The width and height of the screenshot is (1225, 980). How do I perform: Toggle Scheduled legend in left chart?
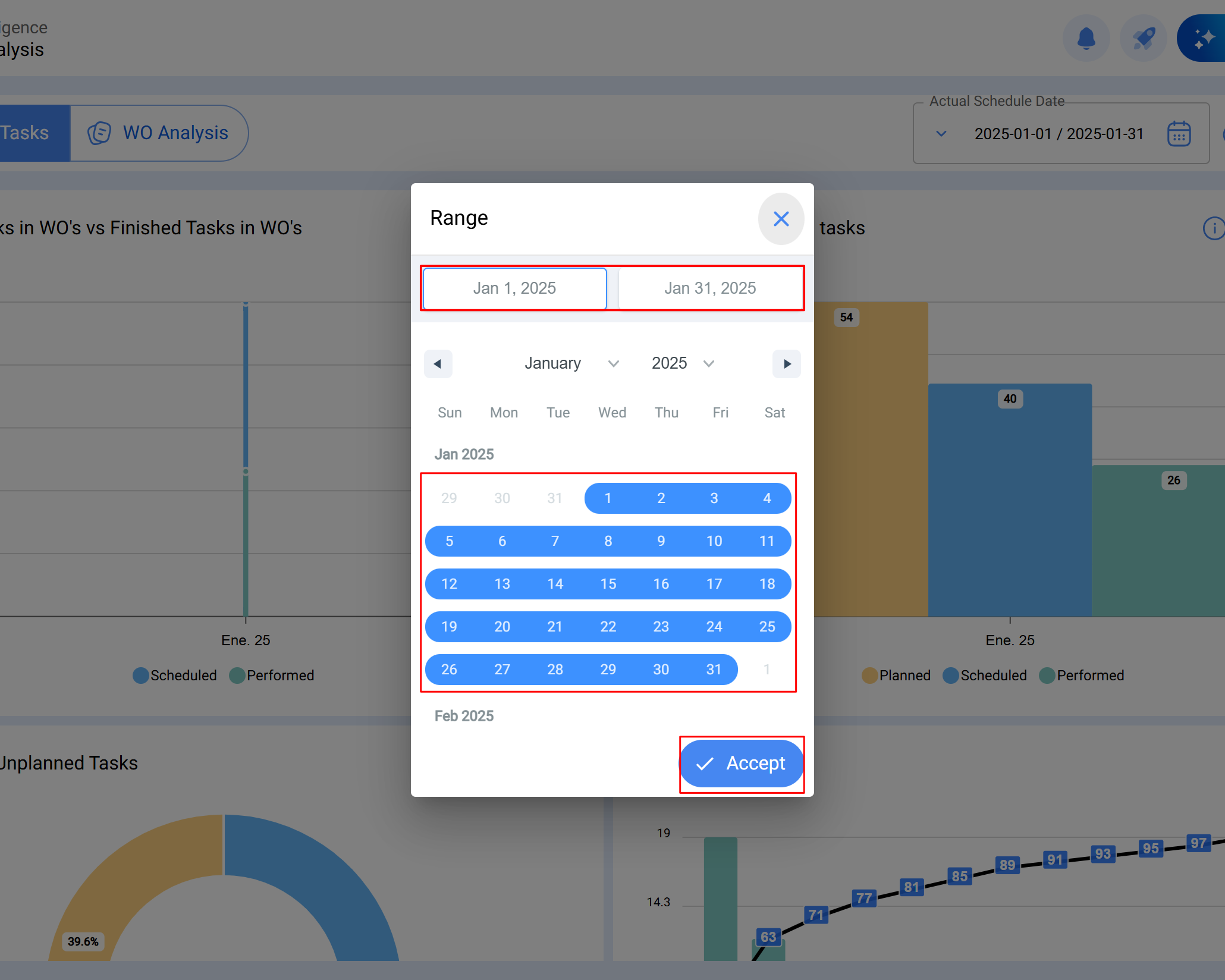(x=175, y=676)
